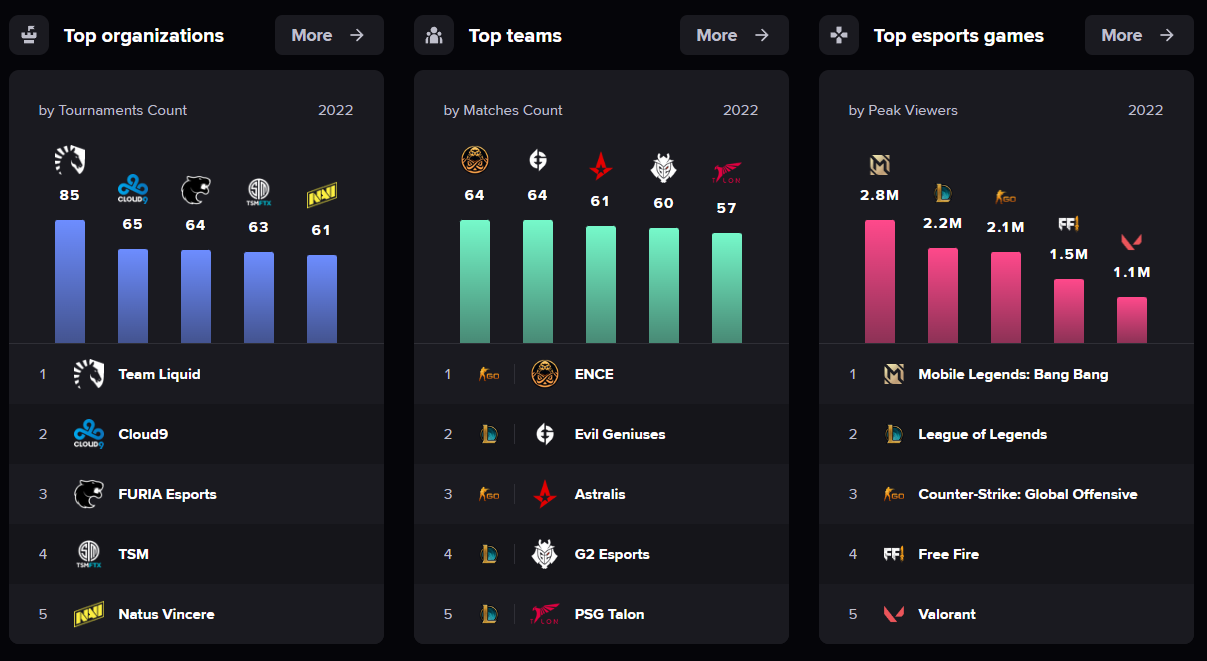1207x661 pixels.
Task: Open More for Top organizations
Action: pyautogui.click(x=329, y=34)
